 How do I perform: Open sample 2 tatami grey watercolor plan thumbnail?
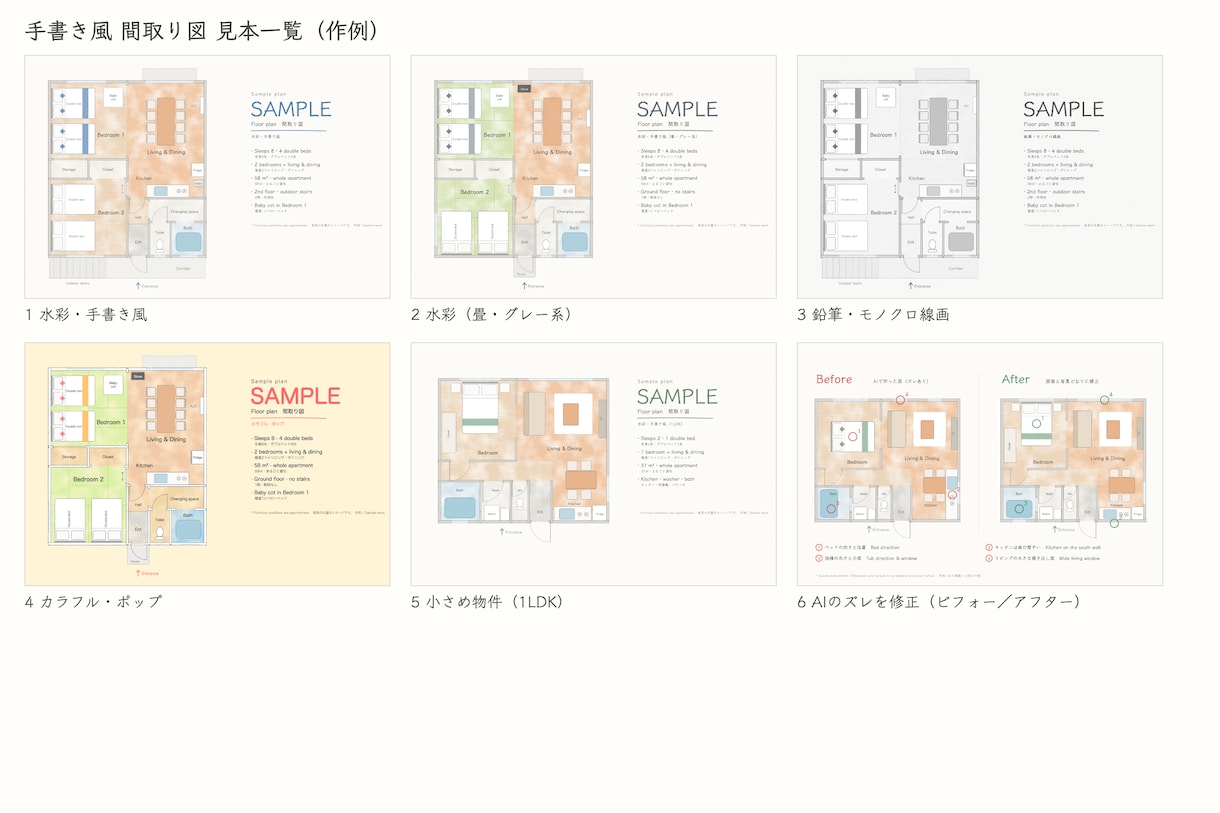pos(593,177)
